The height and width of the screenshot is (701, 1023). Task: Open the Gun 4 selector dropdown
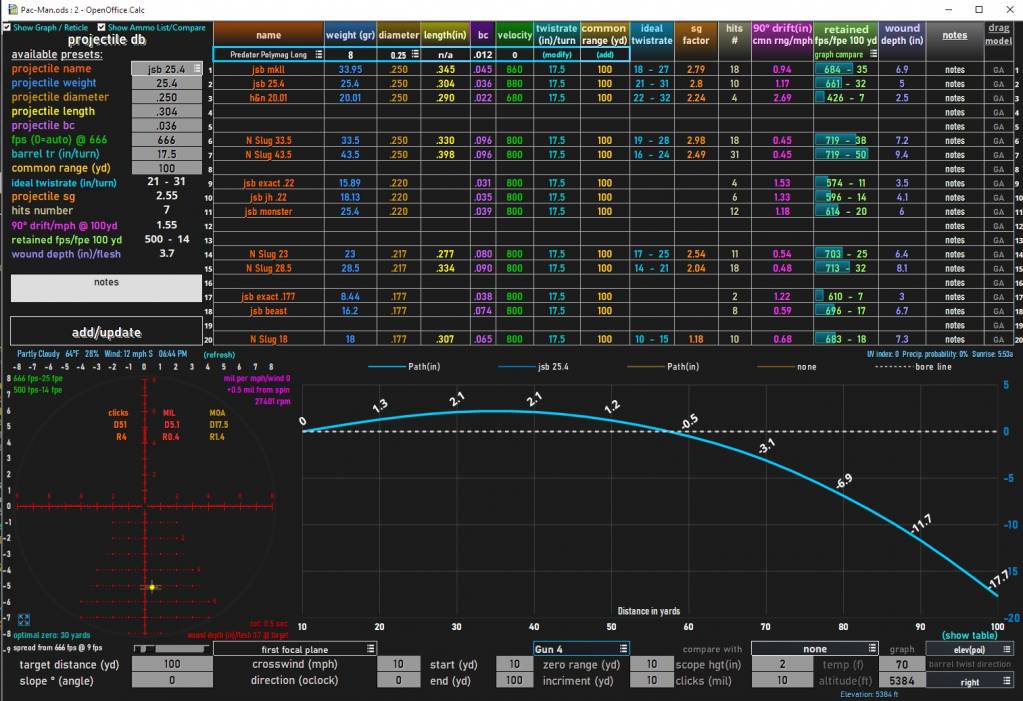pyautogui.click(x=623, y=649)
